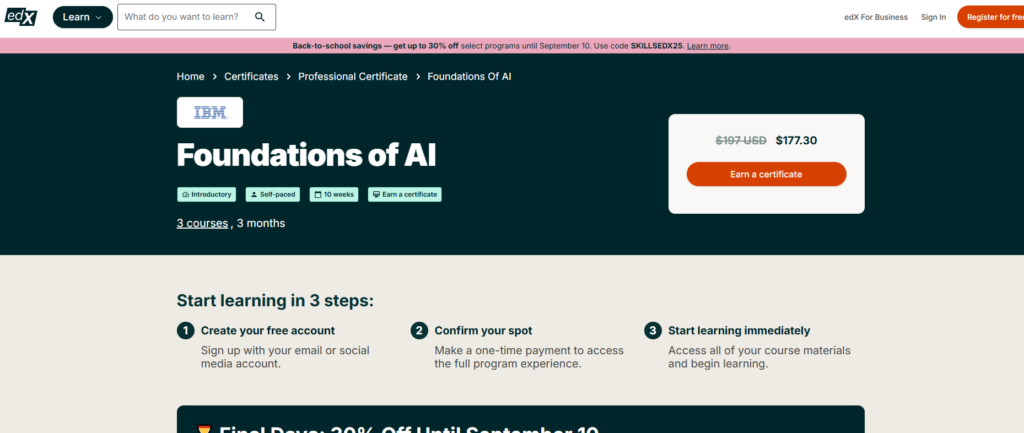Click Foundations Of AI breadcrumb

click(469, 76)
